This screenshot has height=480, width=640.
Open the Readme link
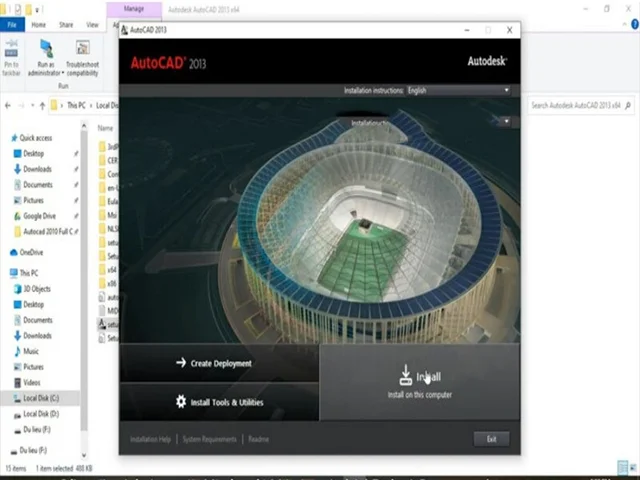point(259,439)
